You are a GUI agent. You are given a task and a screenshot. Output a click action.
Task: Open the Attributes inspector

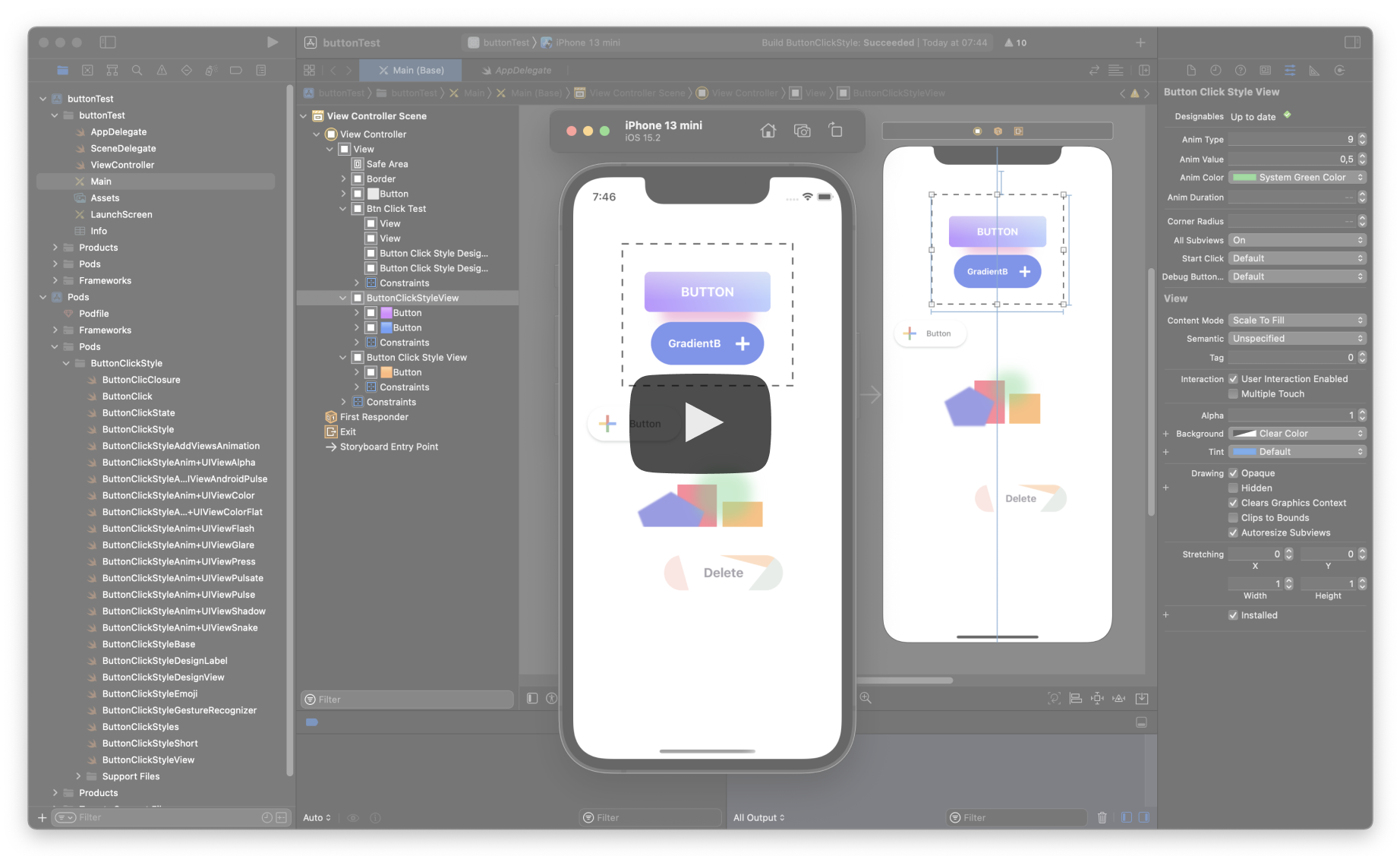pos(1290,70)
